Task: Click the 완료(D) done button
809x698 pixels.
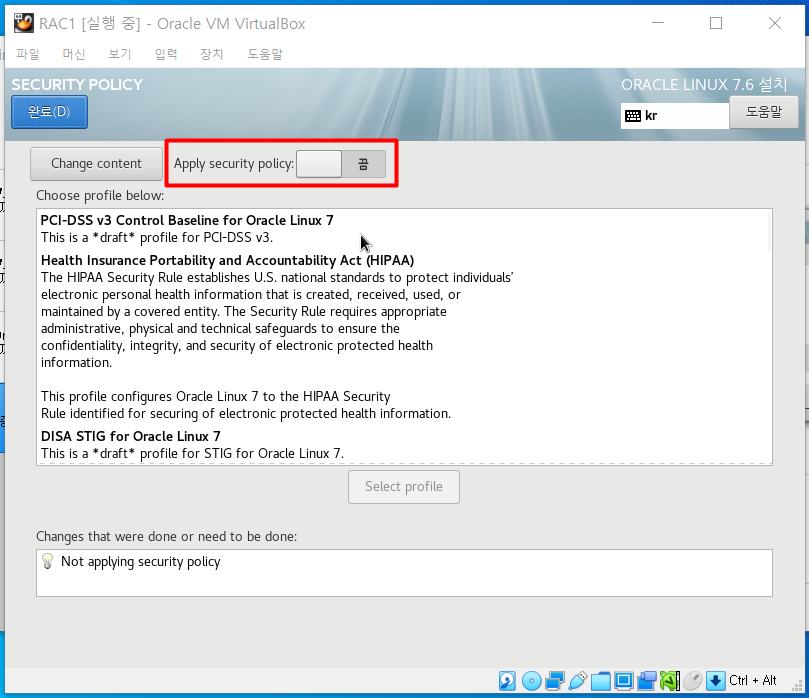Action: pos(50,112)
